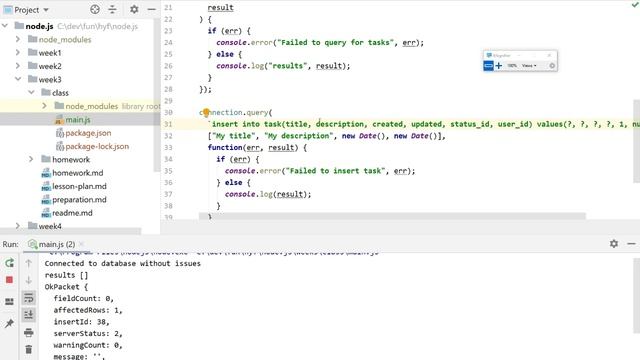Hide the Project panel with minus icon

pyautogui.click(x=151, y=9)
